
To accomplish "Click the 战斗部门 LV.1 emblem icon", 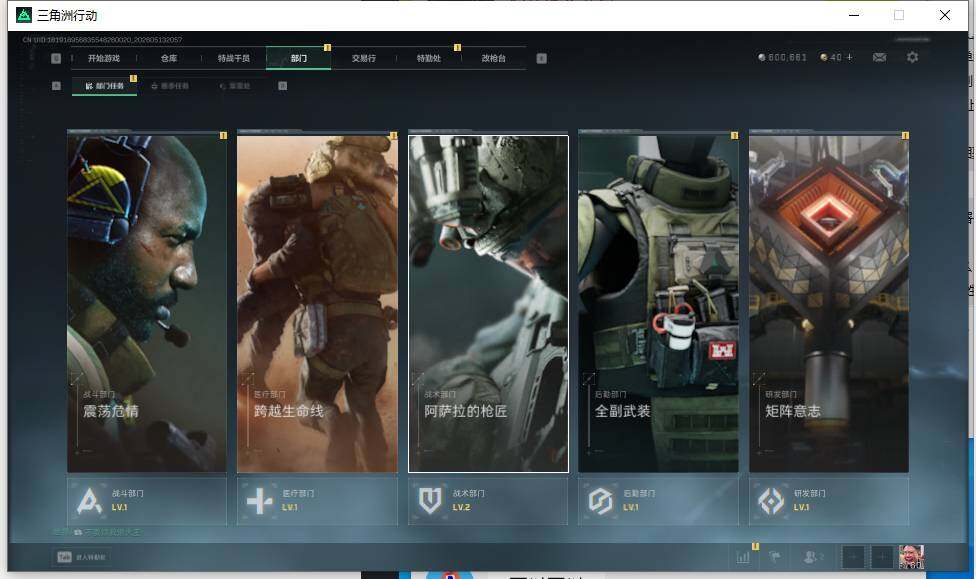I will click(89, 501).
